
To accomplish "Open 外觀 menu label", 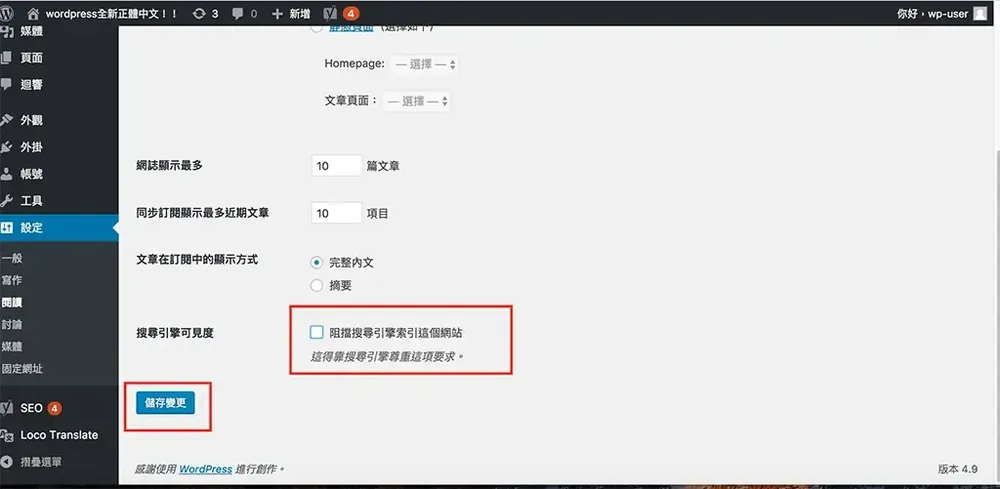I will pyautogui.click(x=31, y=120).
